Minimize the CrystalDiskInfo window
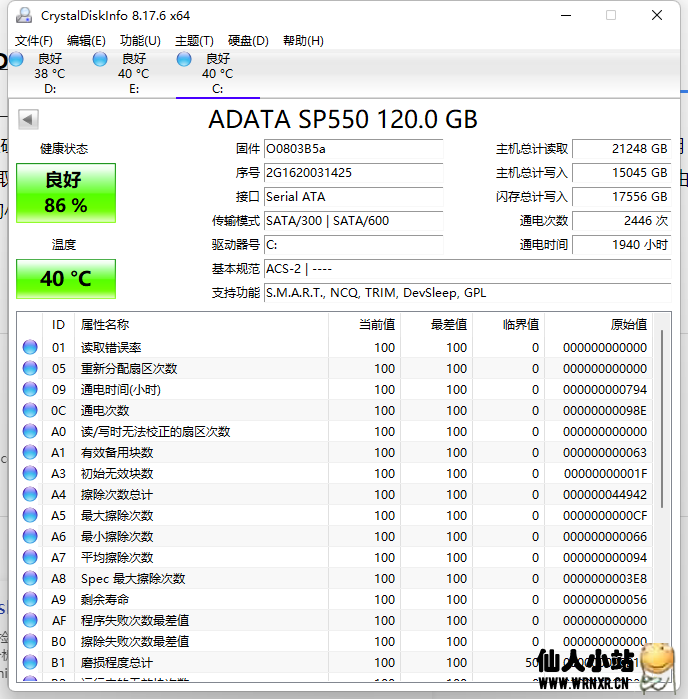Viewport: 688px width, 699px height. click(x=566, y=16)
